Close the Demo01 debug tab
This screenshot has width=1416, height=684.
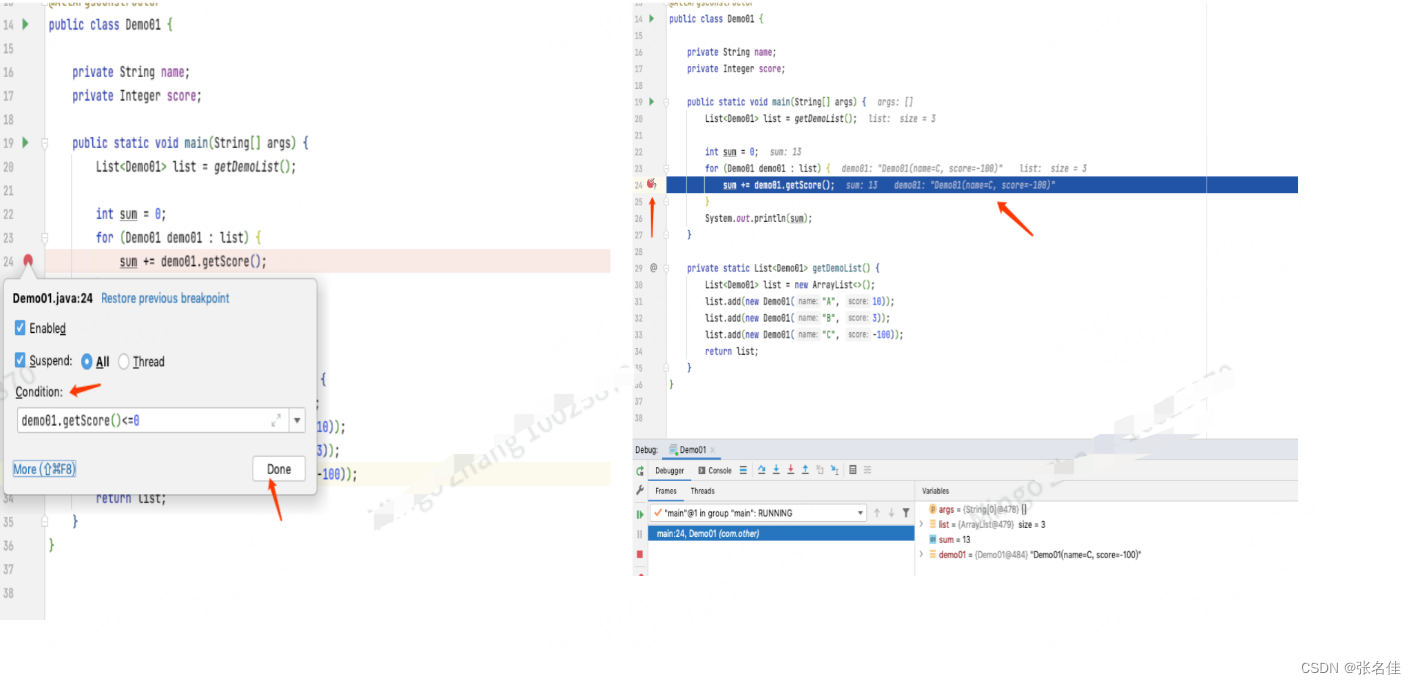tap(712, 450)
